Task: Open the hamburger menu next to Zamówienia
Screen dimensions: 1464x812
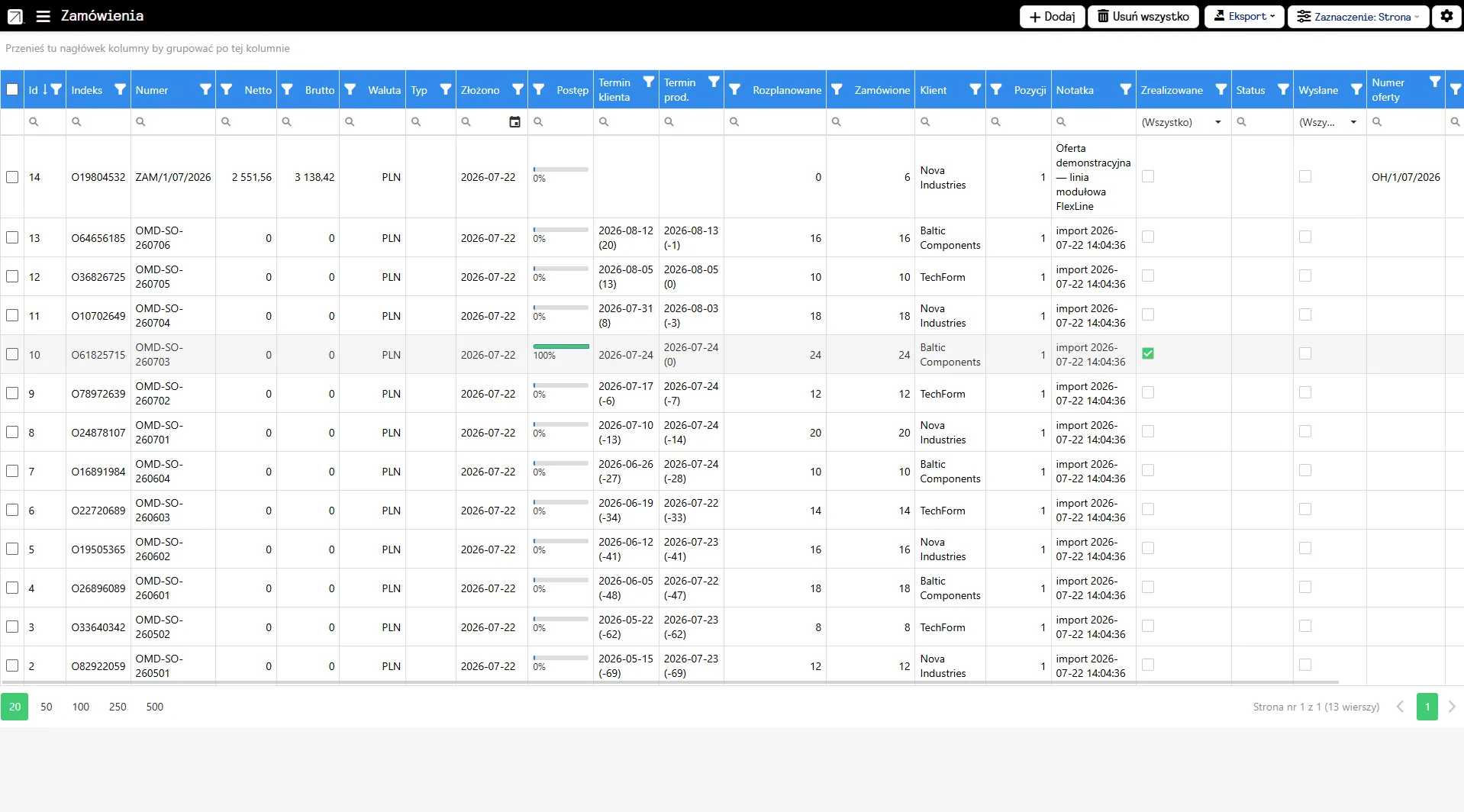Action: coord(43,16)
